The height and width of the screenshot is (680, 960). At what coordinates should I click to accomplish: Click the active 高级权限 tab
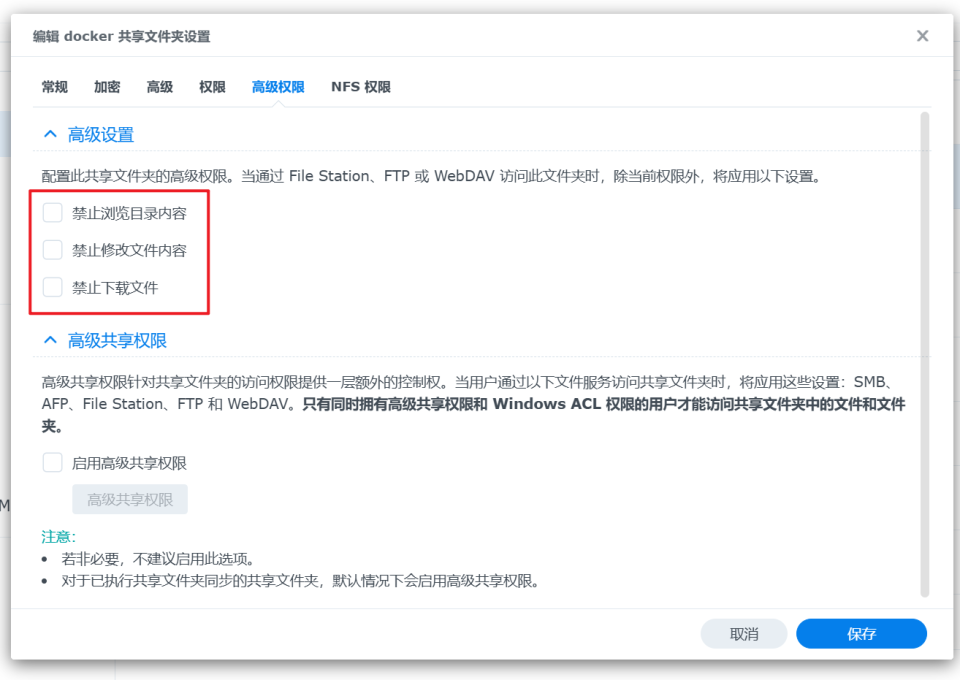[278, 87]
